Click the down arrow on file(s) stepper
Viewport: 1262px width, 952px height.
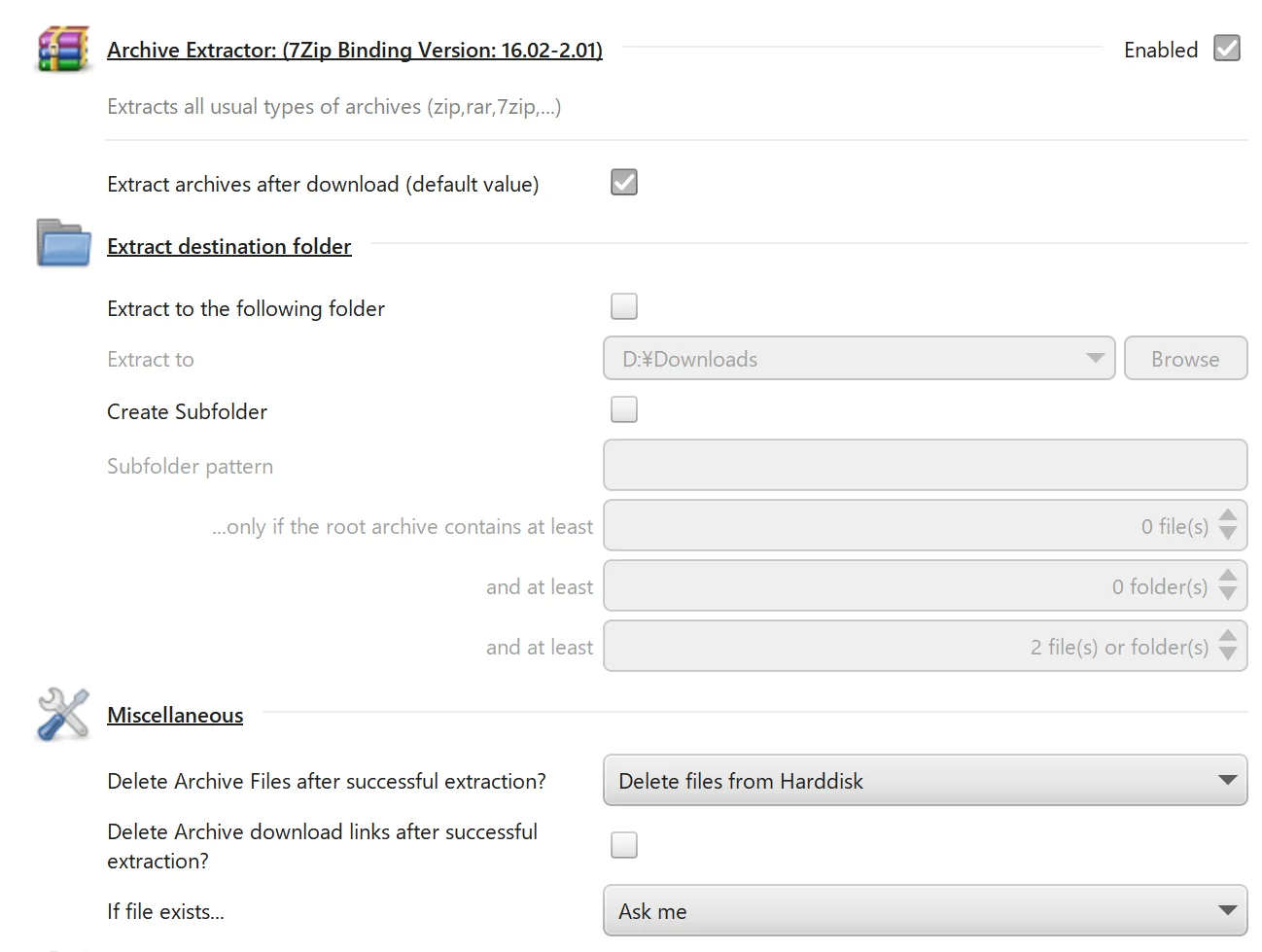1227,533
